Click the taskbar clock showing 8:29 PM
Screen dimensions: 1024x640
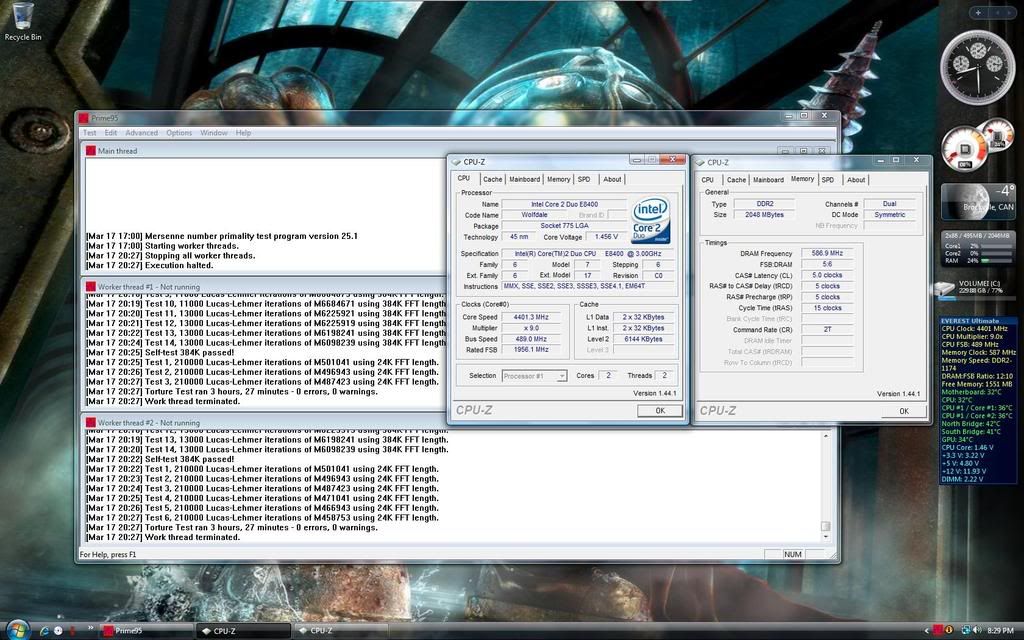click(x=1000, y=631)
